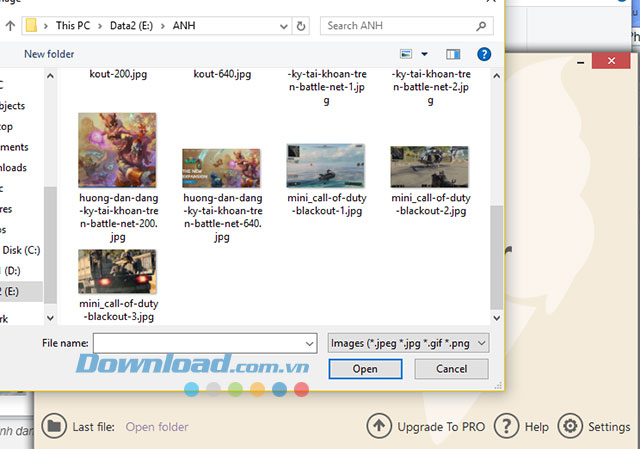640x449 pixels.
Task: Expand the view options dropdown arrow
Action: click(x=425, y=54)
